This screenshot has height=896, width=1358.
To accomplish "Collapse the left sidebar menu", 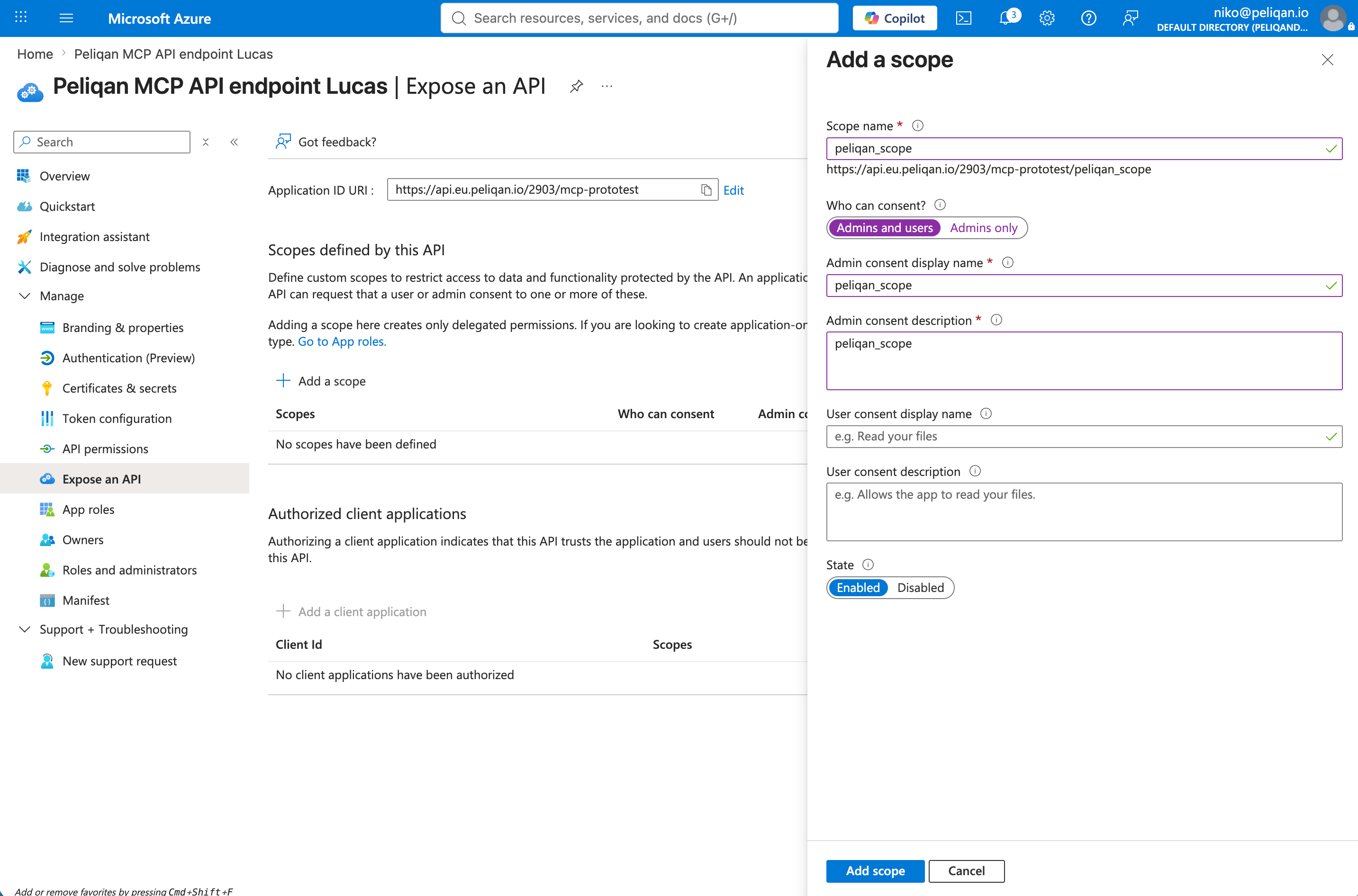I will pos(234,142).
